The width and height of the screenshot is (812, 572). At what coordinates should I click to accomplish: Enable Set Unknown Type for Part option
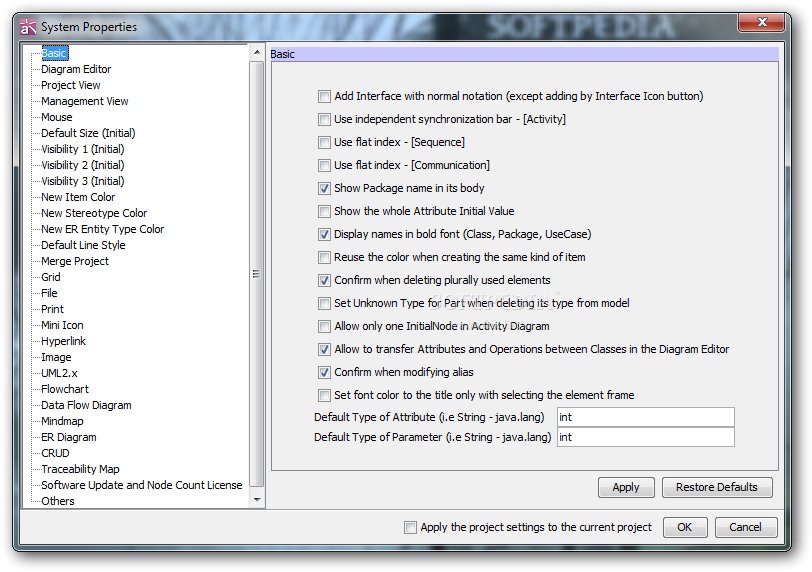[324, 303]
